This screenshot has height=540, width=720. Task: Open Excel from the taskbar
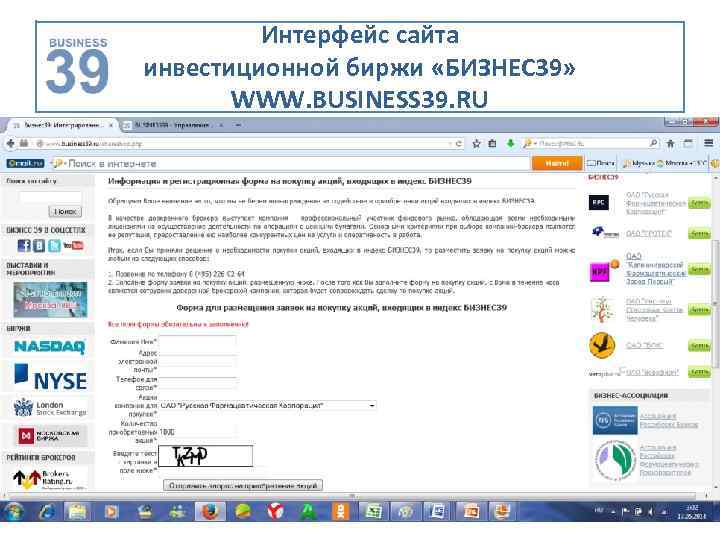(373, 511)
